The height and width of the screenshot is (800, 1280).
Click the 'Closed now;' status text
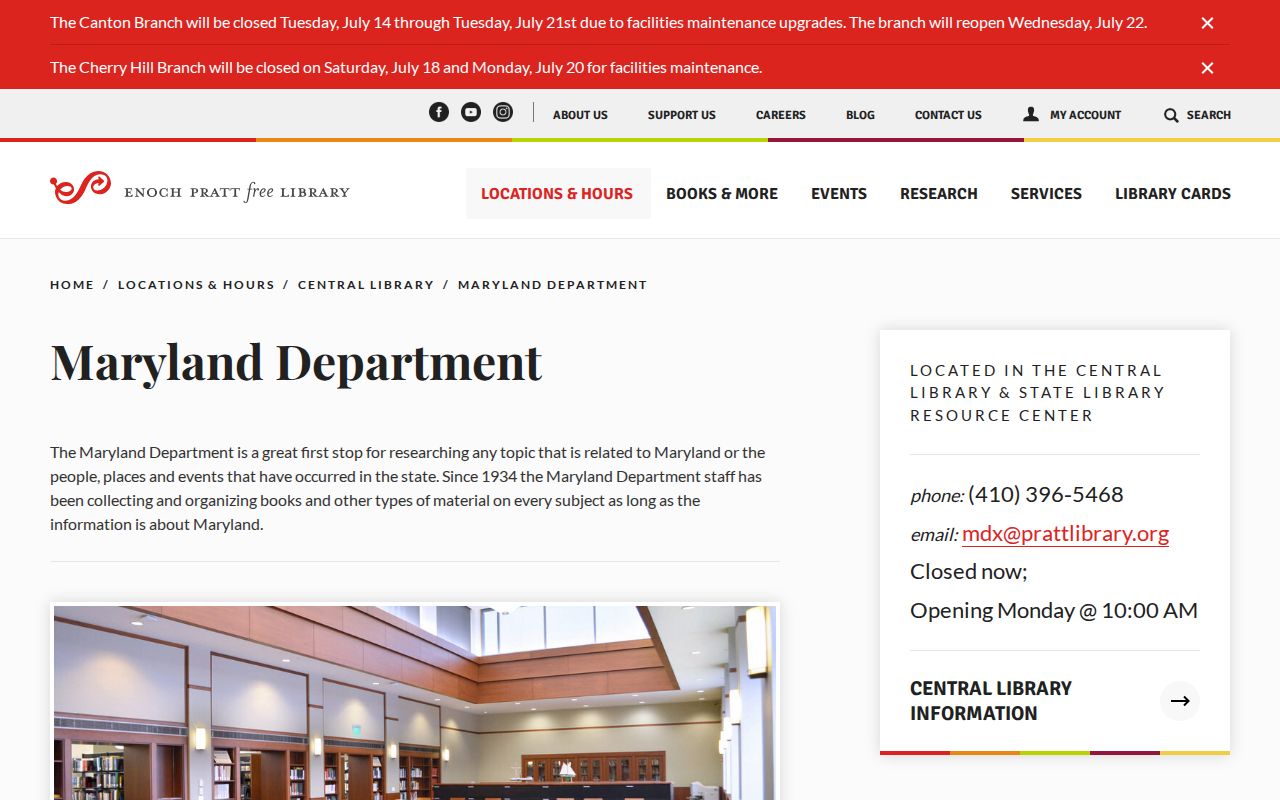(x=969, y=572)
